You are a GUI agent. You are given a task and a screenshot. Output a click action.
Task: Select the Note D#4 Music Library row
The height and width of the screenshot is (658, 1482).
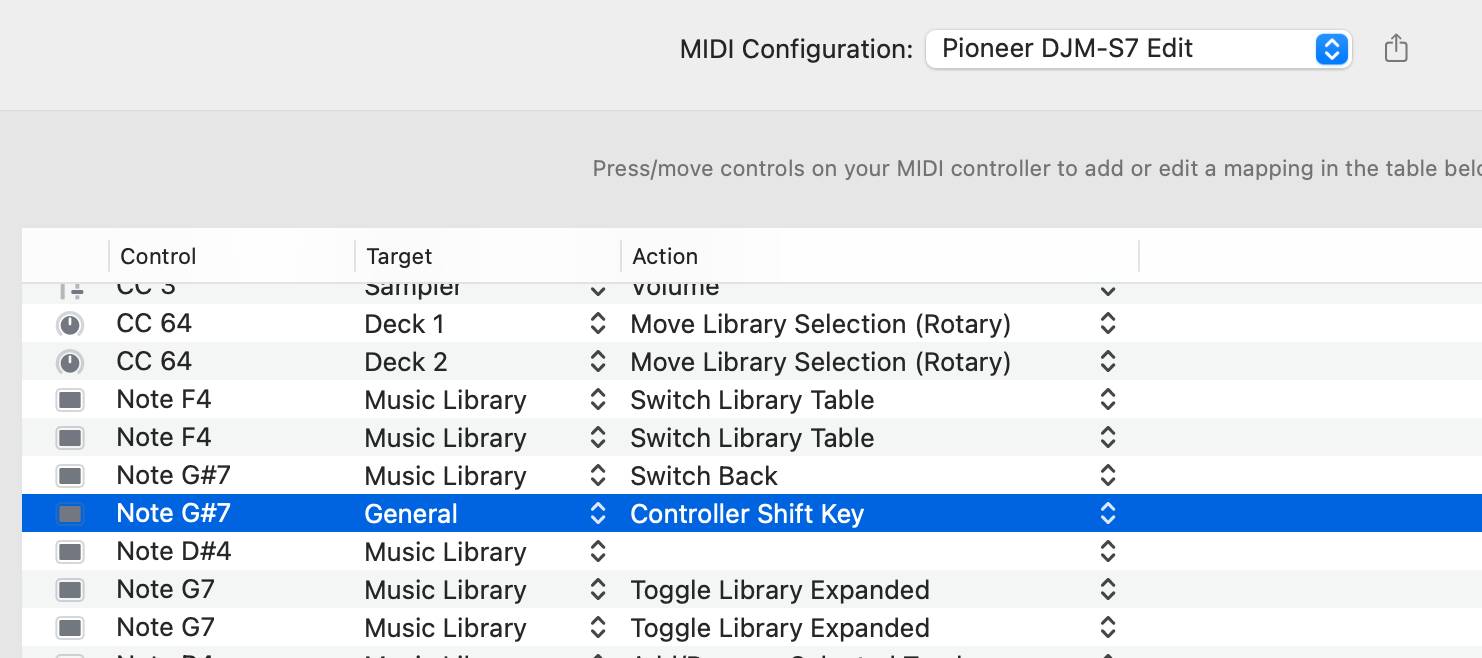click(752, 552)
